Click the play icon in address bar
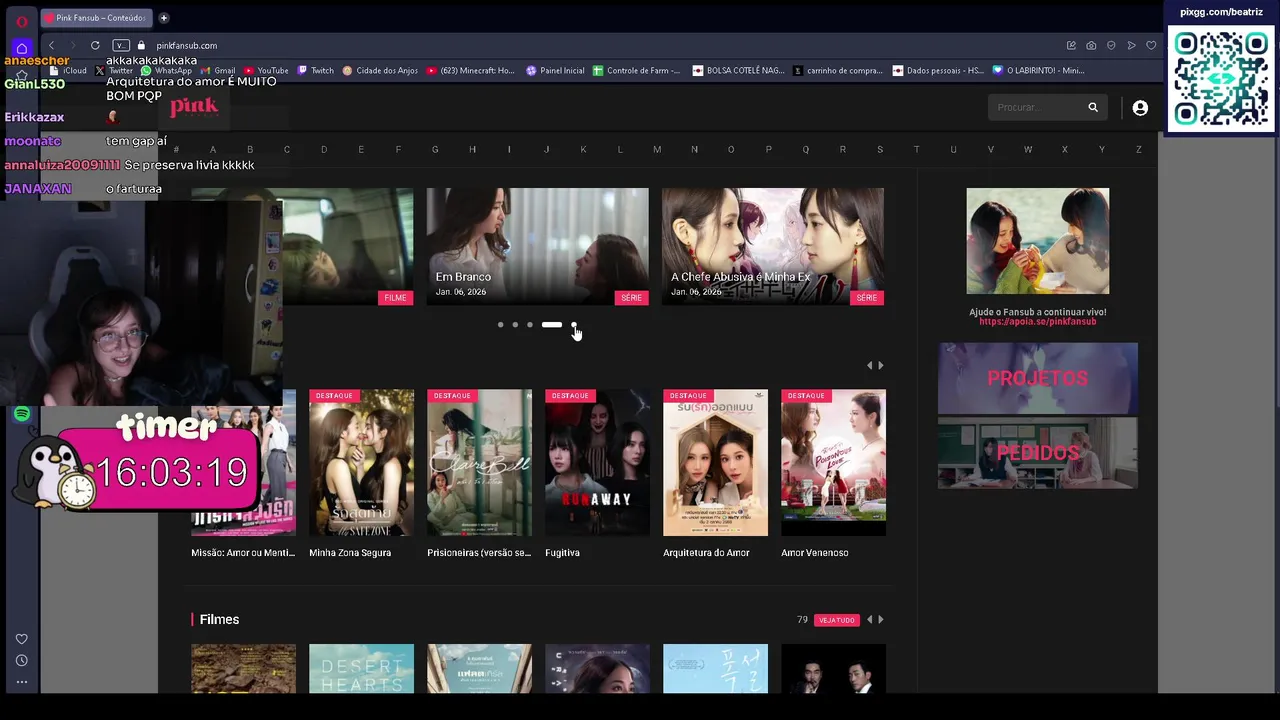This screenshot has height=720, width=1280. [1131, 45]
